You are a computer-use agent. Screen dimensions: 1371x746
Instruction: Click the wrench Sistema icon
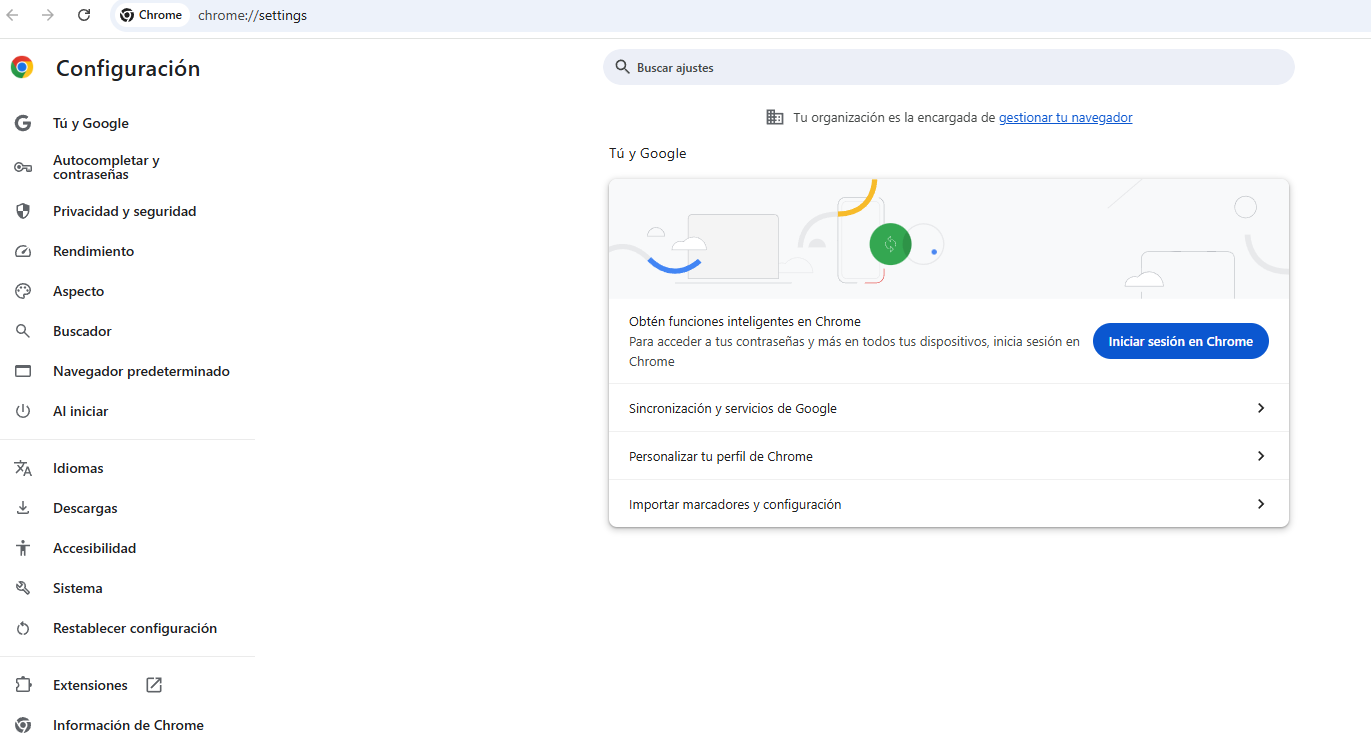[23, 588]
